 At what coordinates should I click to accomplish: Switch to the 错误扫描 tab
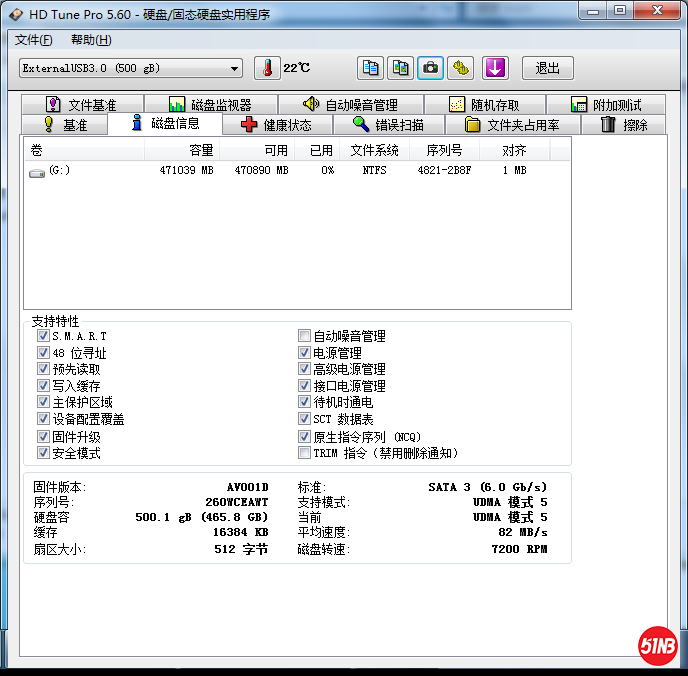click(389, 125)
